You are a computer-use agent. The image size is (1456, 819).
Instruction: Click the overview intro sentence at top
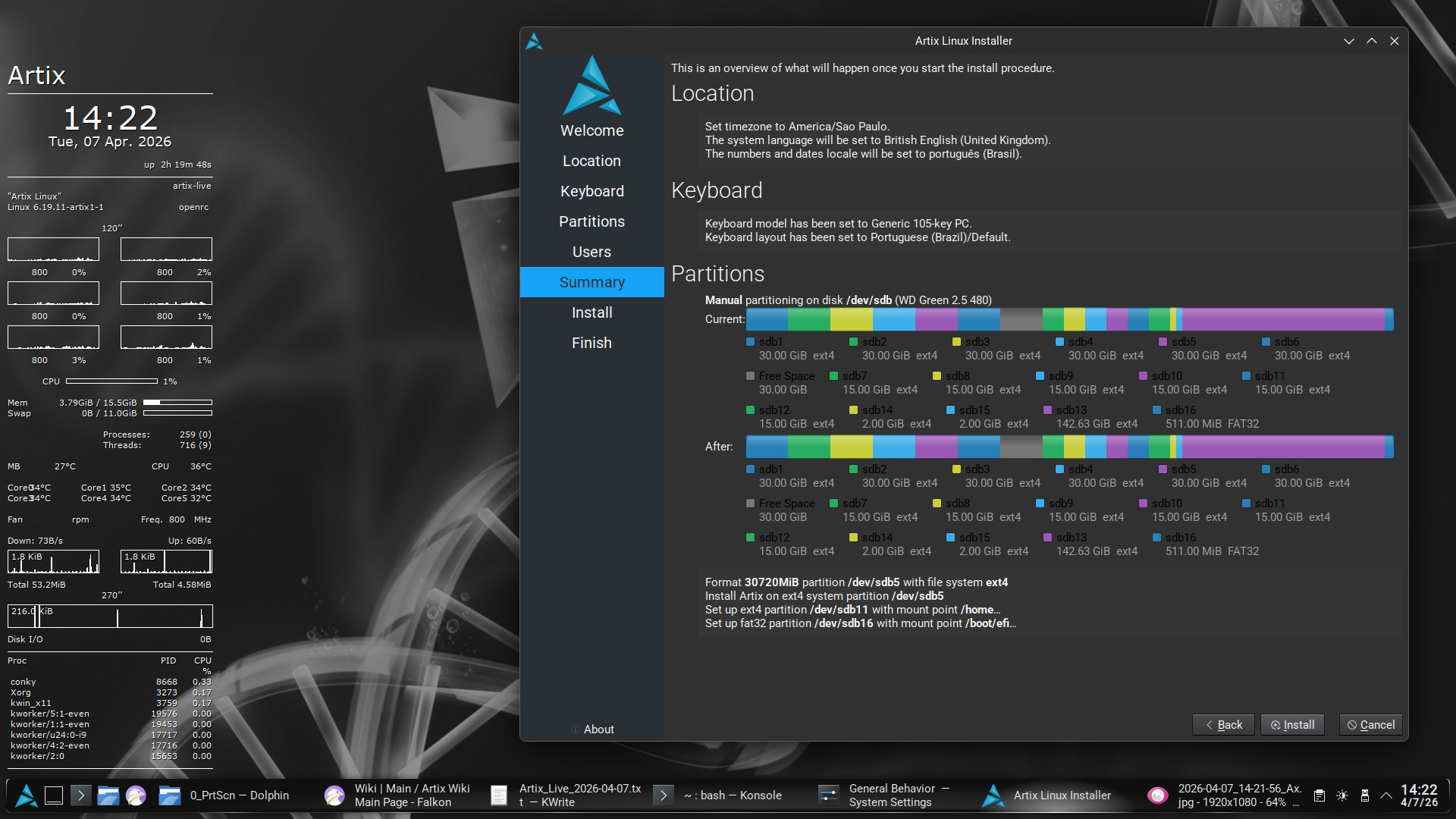pyautogui.click(x=863, y=68)
